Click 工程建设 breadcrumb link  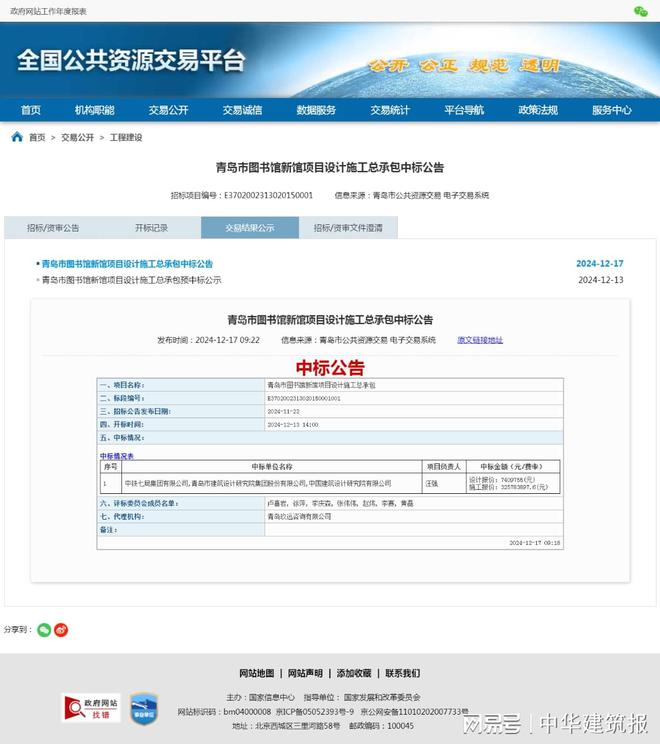pos(126,138)
